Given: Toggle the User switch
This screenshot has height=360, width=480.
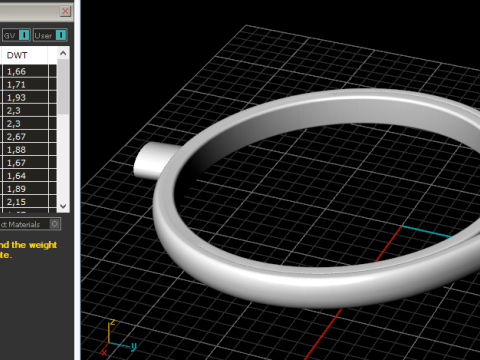Looking at the screenshot, I should [x=61, y=35].
